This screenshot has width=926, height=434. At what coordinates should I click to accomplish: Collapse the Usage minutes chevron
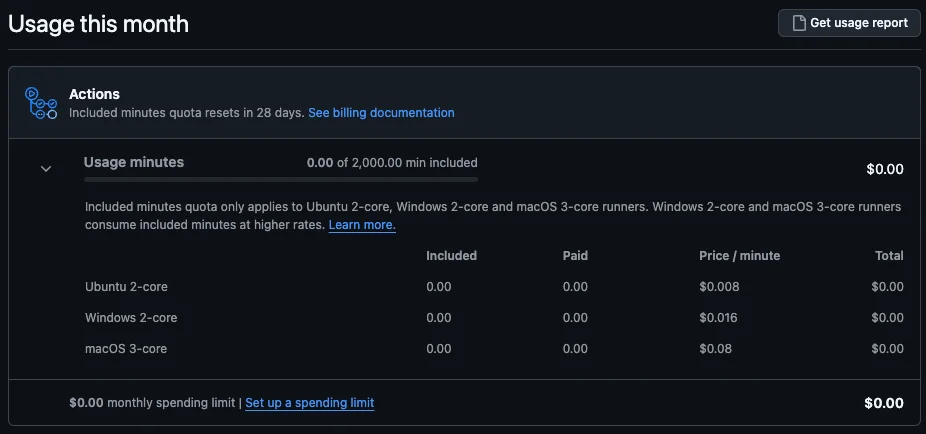[x=46, y=169]
